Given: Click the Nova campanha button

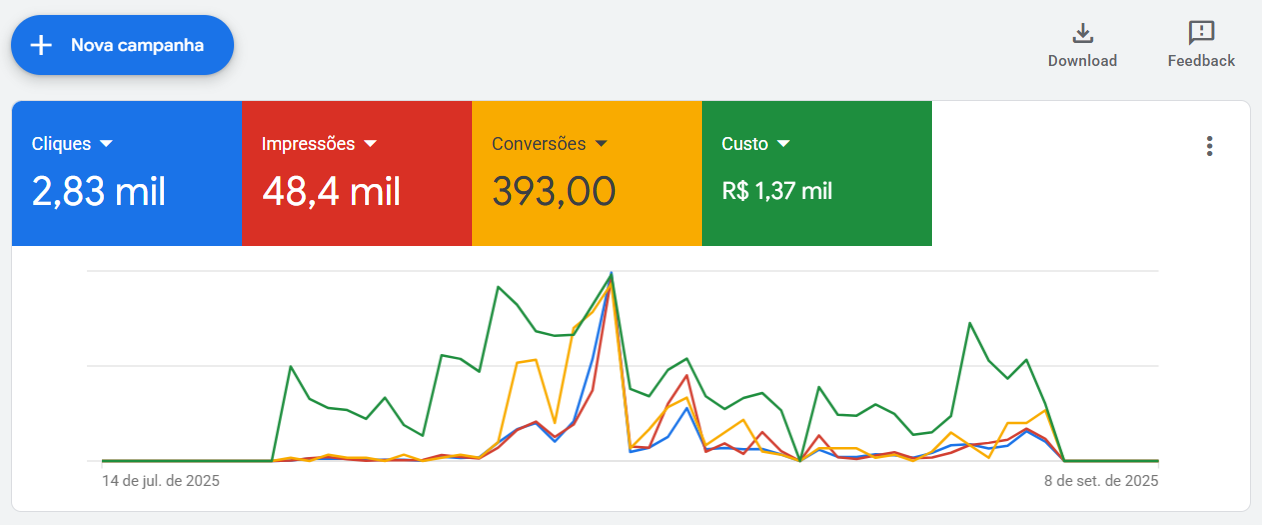Looking at the screenshot, I should click(x=122, y=45).
